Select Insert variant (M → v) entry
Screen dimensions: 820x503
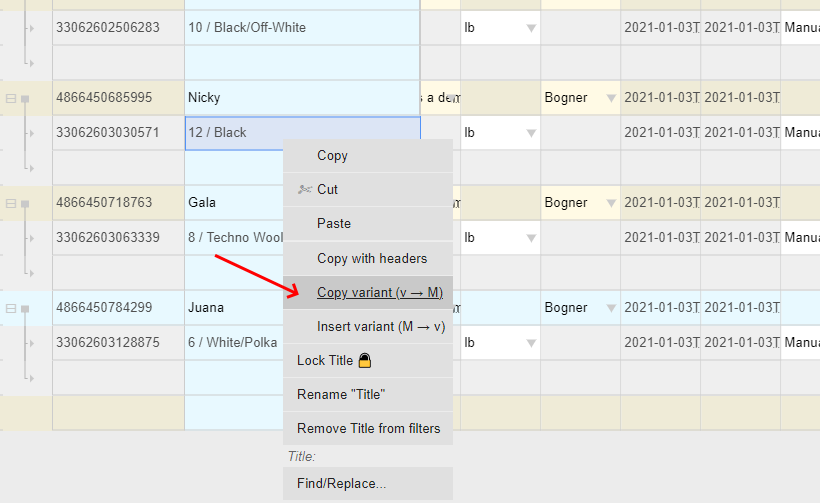click(380, 327)
